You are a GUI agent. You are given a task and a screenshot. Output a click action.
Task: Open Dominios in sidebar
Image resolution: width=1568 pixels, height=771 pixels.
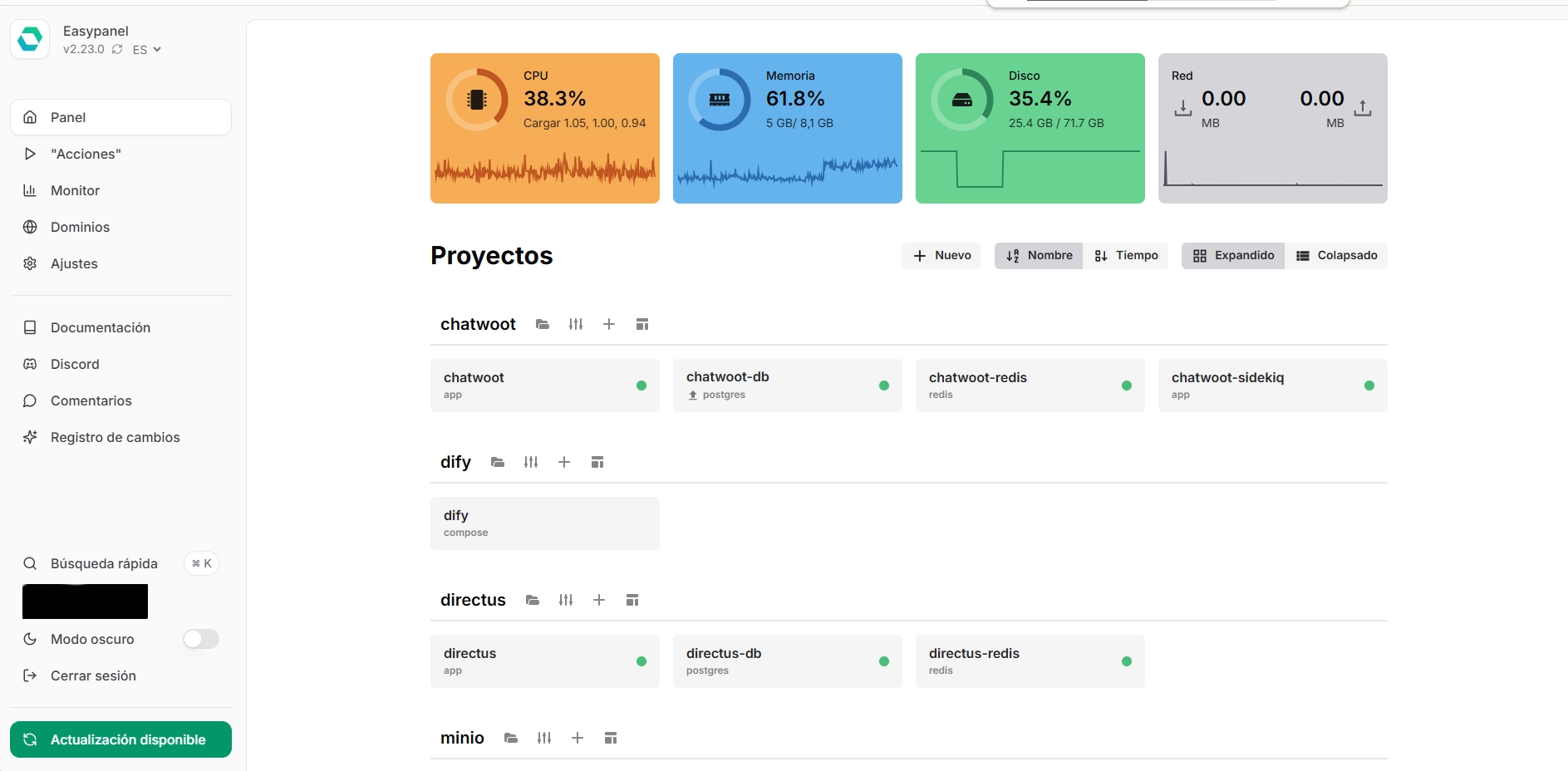(x=120, y=227)
